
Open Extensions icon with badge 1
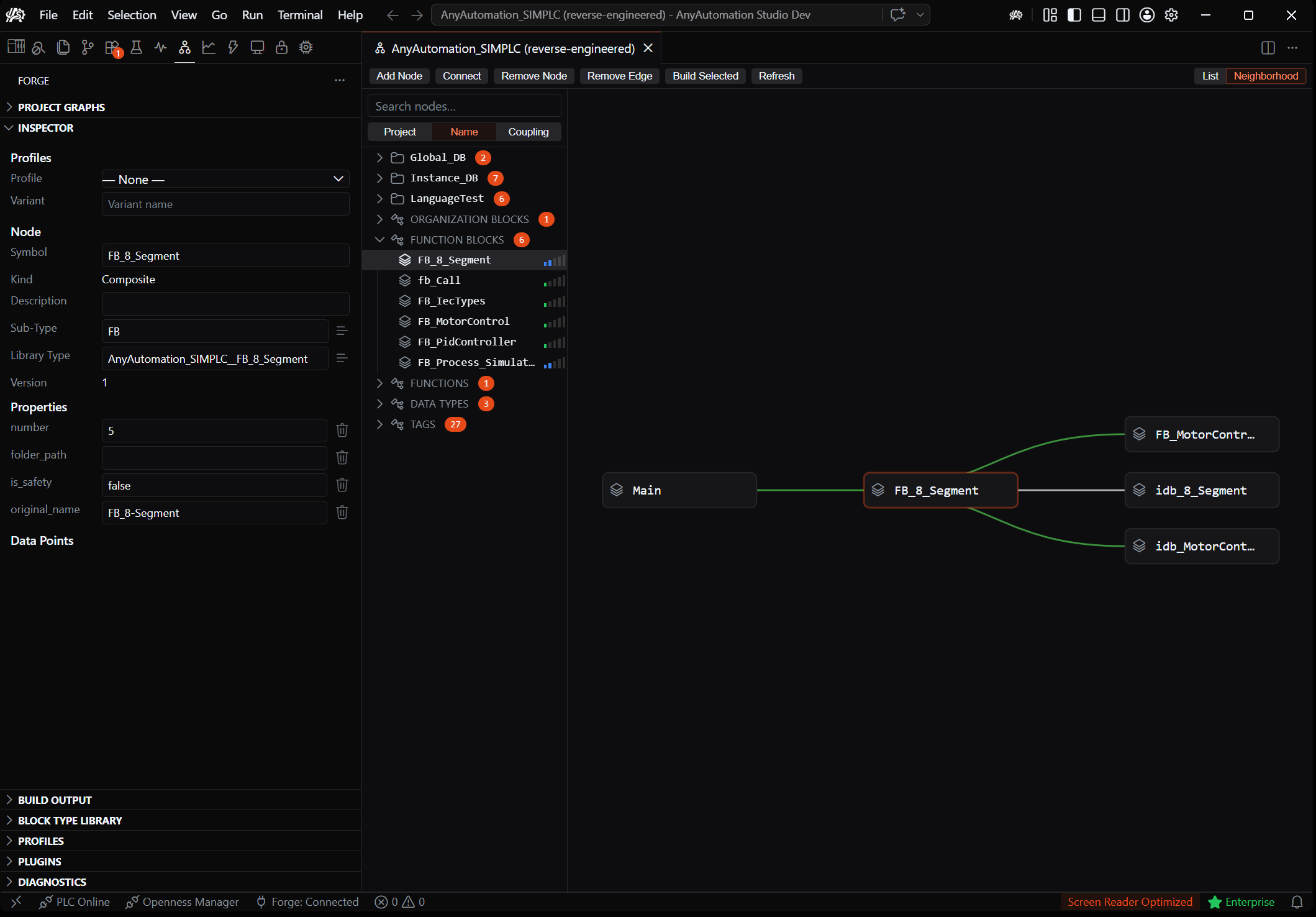pos(112,47)
